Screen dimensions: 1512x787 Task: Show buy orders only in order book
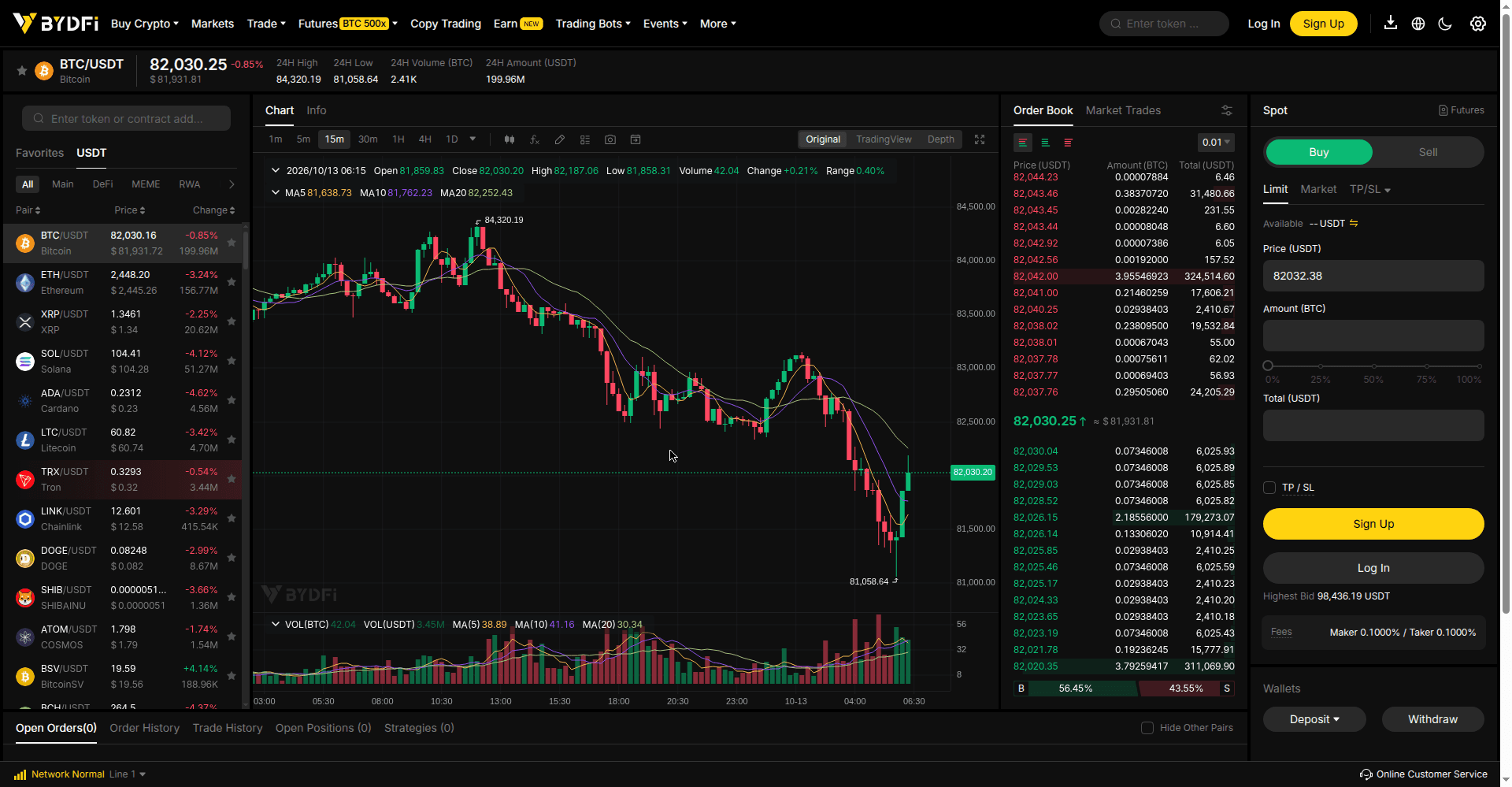(1045, 143)
